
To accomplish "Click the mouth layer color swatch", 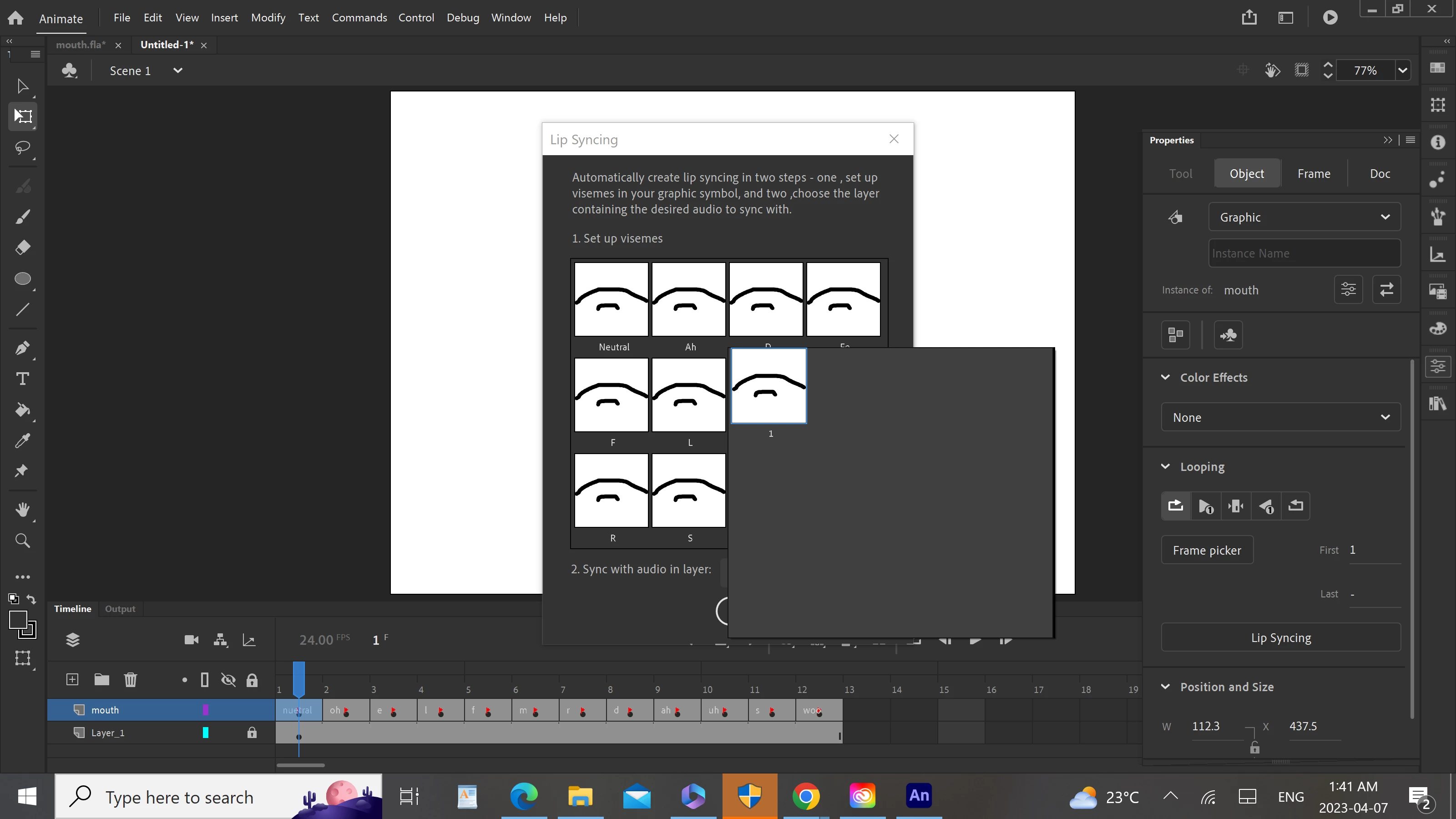I will click(205, 710).
